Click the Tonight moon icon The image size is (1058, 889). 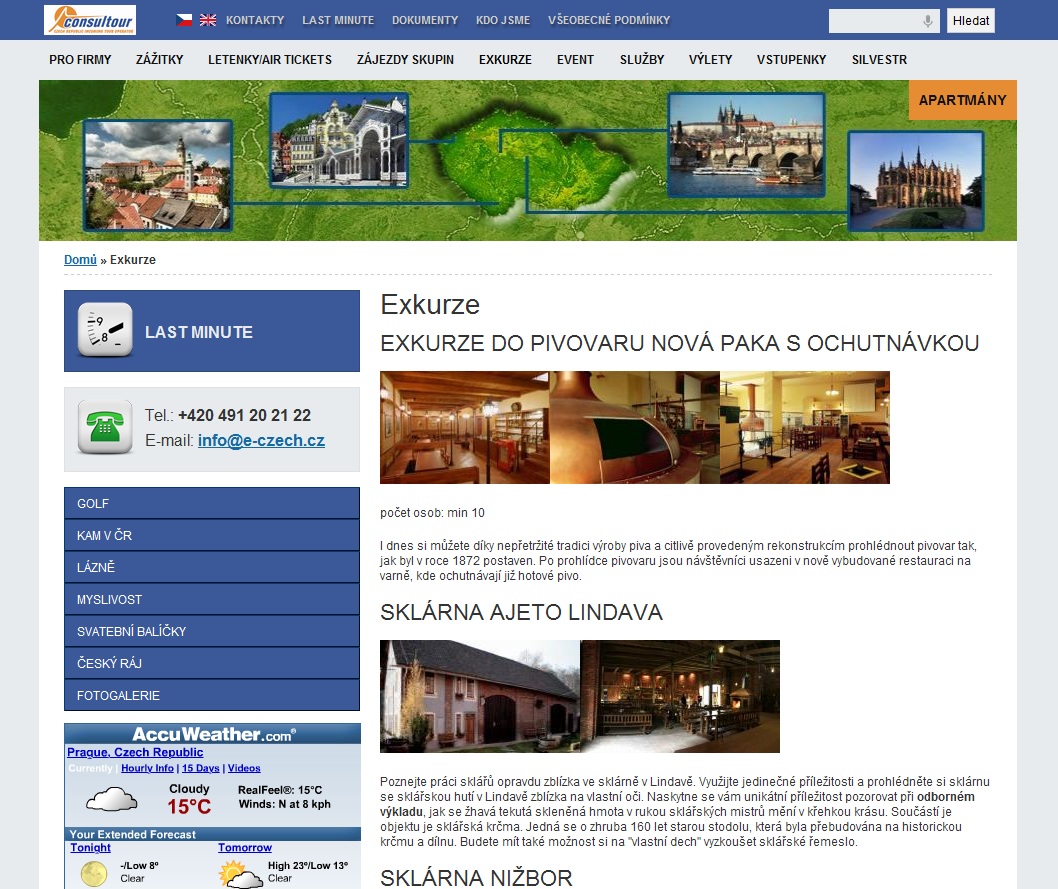[x=94, y=873]
